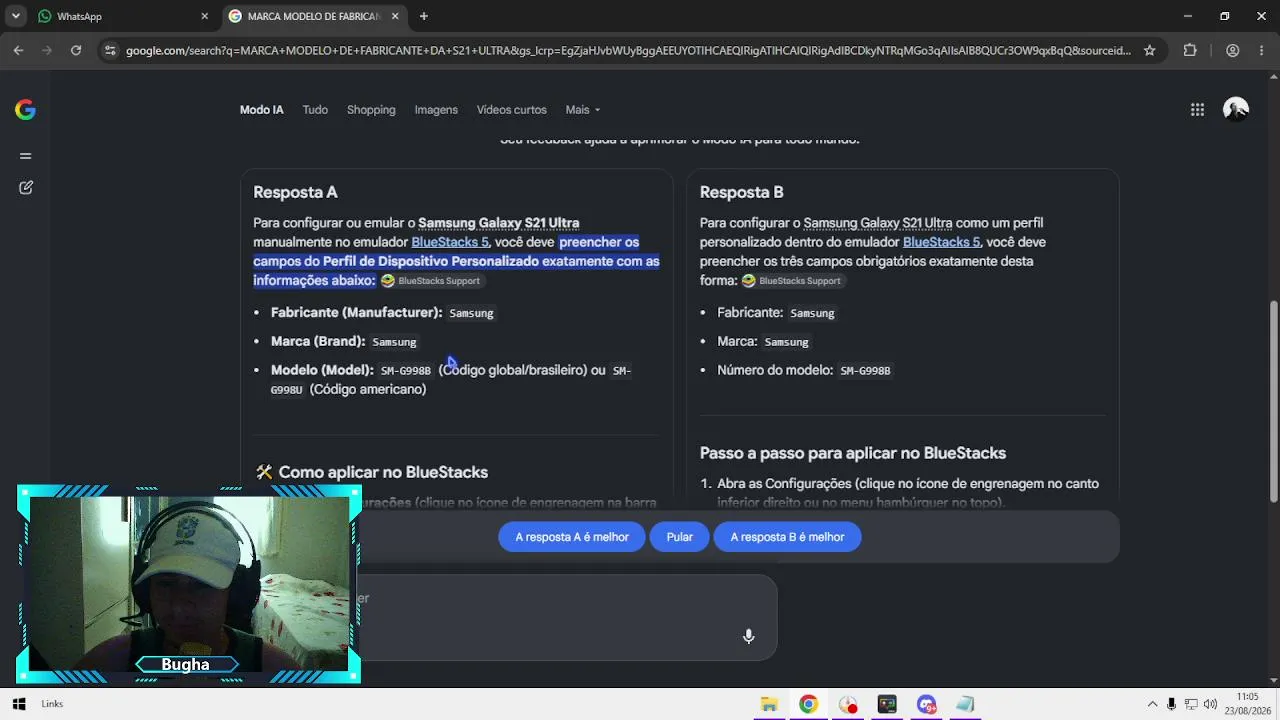
Task: Open the browser extensions menu
Action: click(1190, 50)
